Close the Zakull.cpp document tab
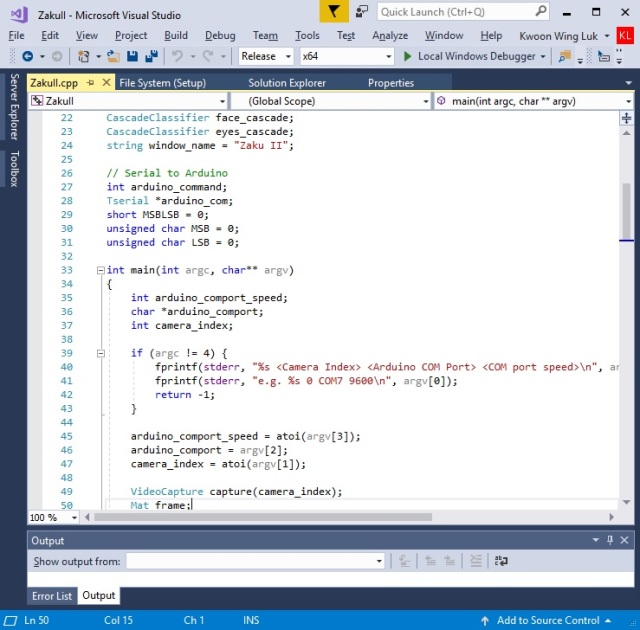 coord(105,83)
